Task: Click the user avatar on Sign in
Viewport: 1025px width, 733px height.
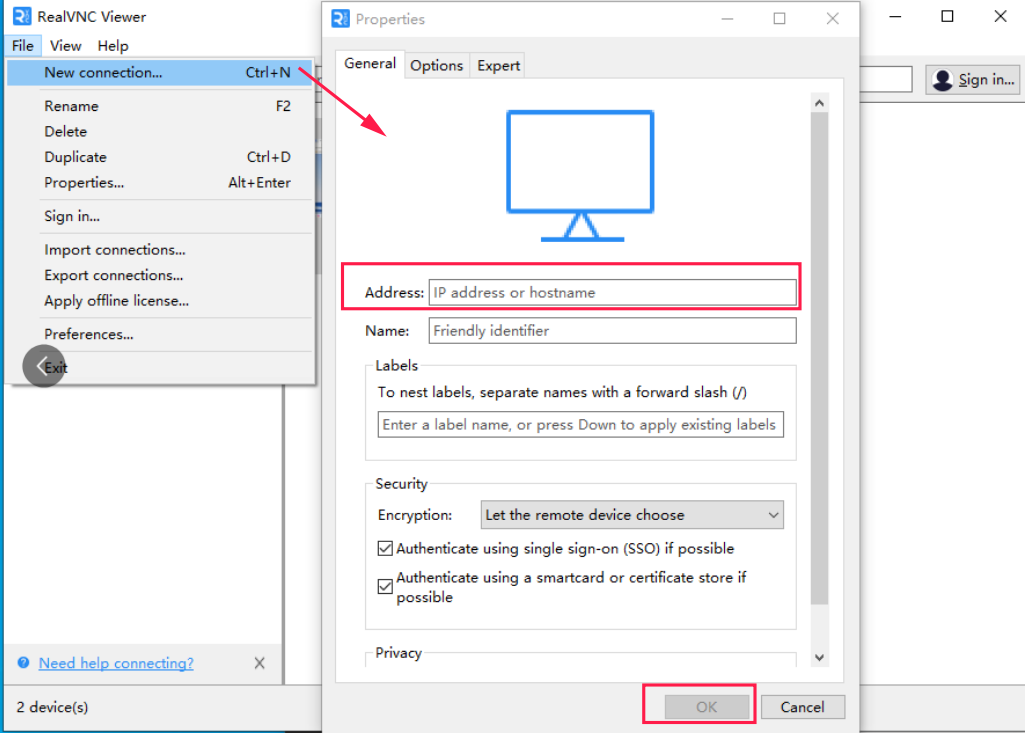Action: (x=943, y=80)
